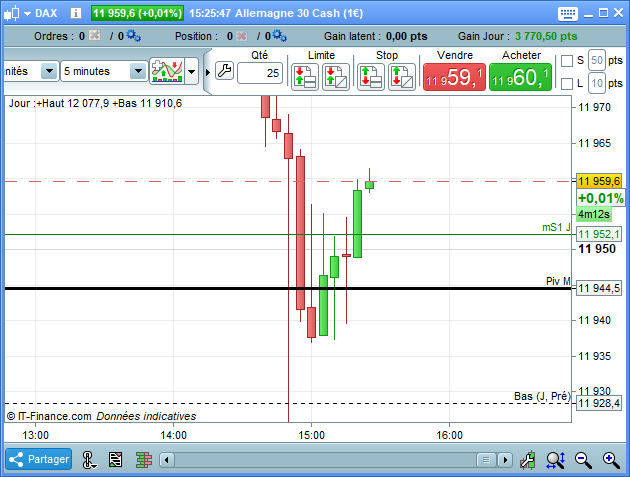Image resolution: width=630 pixels, height=477 pixels.
Task: Click the keyboard shortcuts icon
Action: [568, 14]
